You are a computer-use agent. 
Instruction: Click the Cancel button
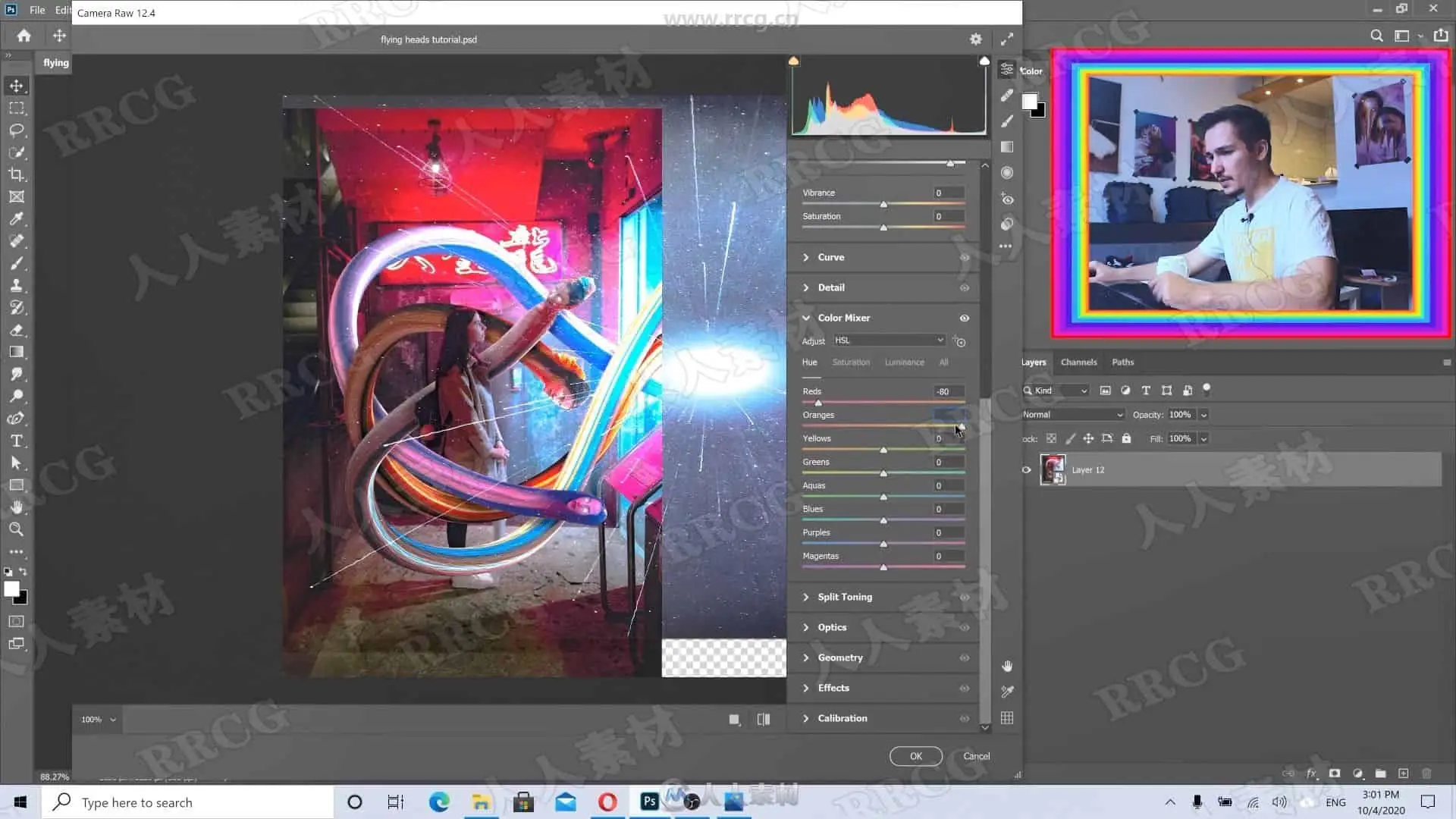coord(976,756)
